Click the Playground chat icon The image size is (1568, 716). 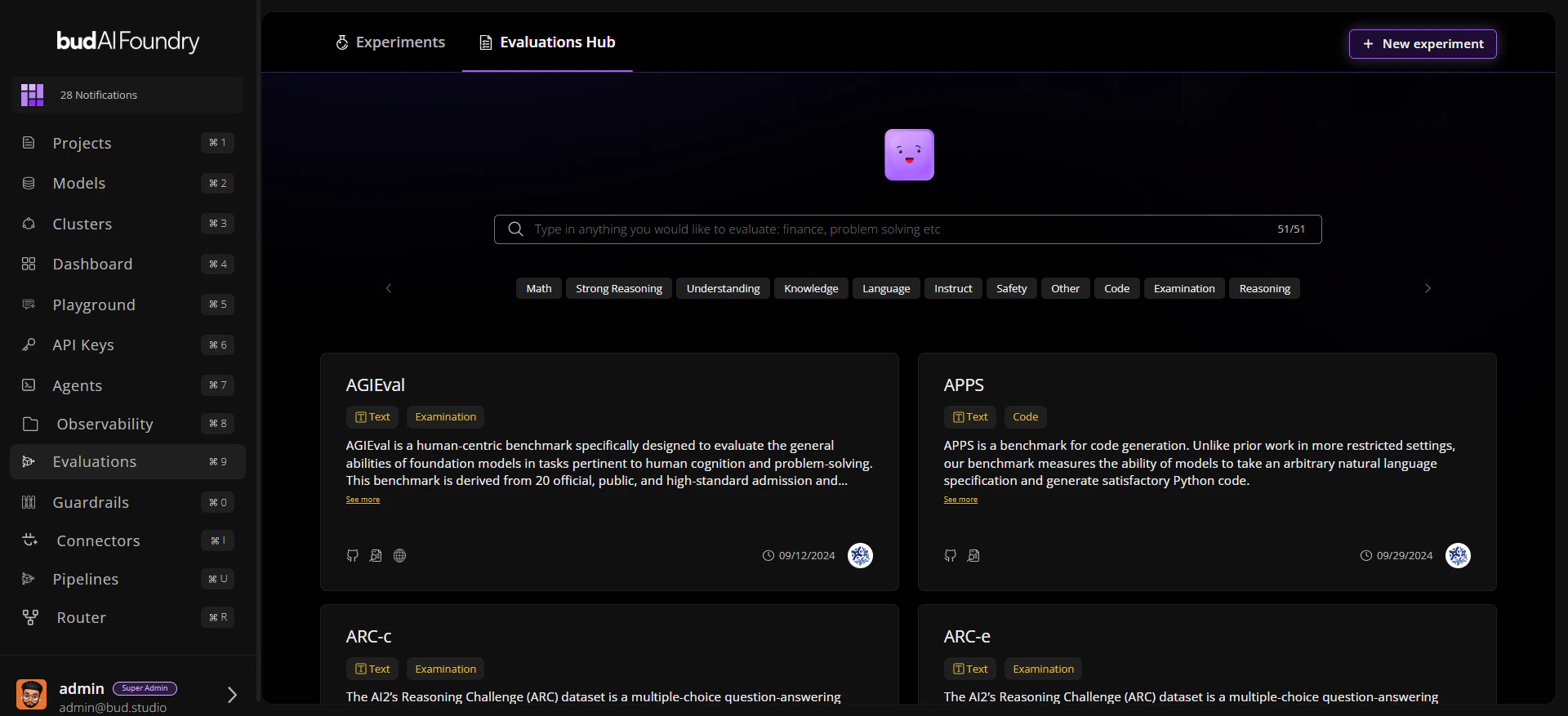[x=29, y=305]
